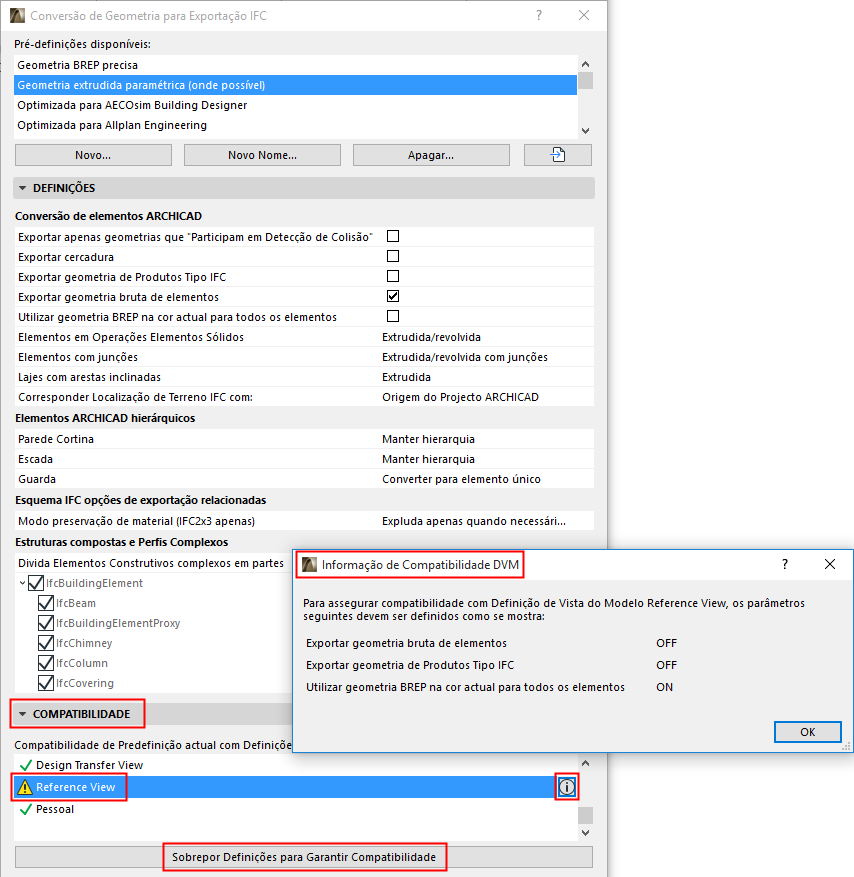Toggle the IfcBeam checkbox
This screenshot has height=877, width=854.
[46, 603]
